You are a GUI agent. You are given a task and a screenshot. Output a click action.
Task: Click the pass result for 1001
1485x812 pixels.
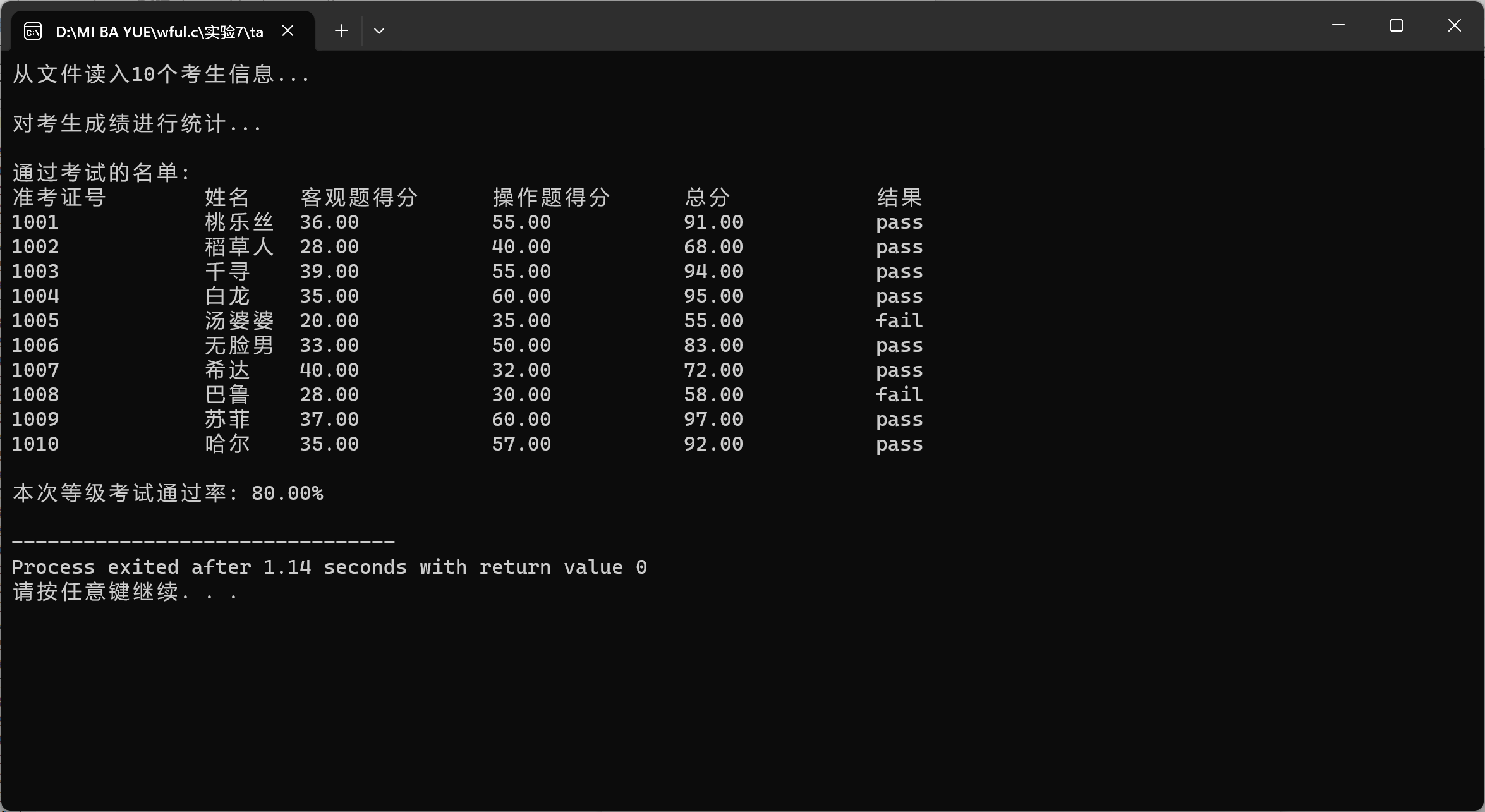click(x=899, y=222)
